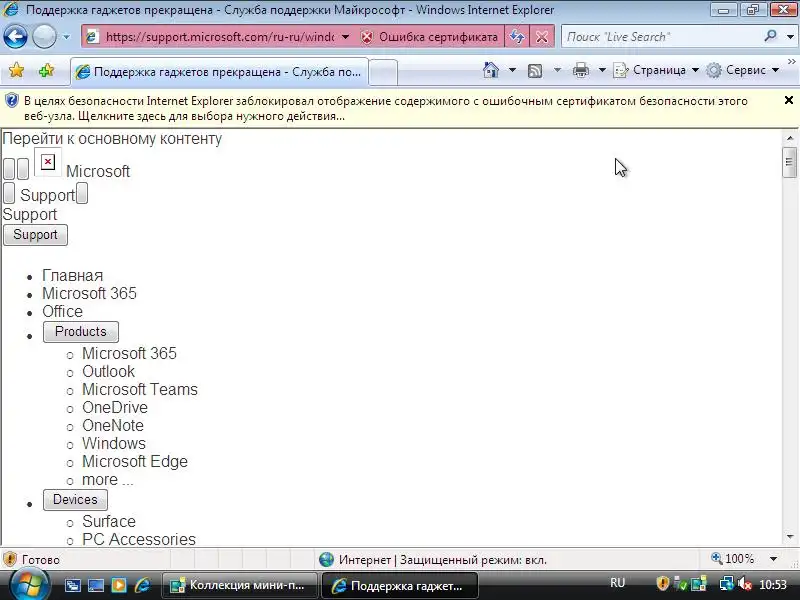Image resolution: width=800 pixels, height=600 pixels.
Task: Click the broken image placeholder icon
Action: (x=48, y=162)
